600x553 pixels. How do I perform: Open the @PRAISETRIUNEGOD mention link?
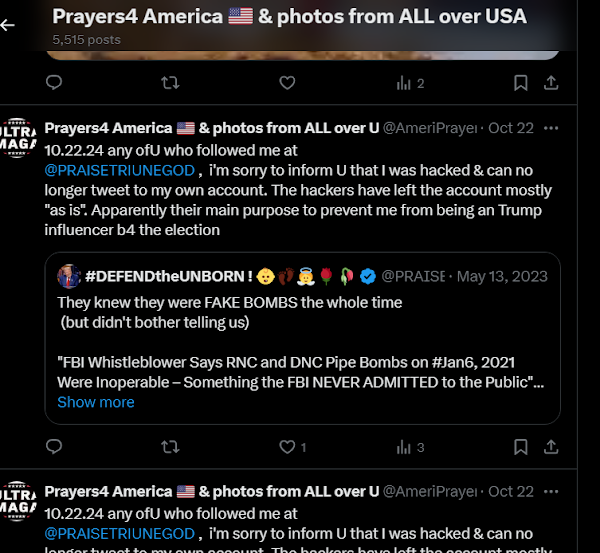click(119, 170)
